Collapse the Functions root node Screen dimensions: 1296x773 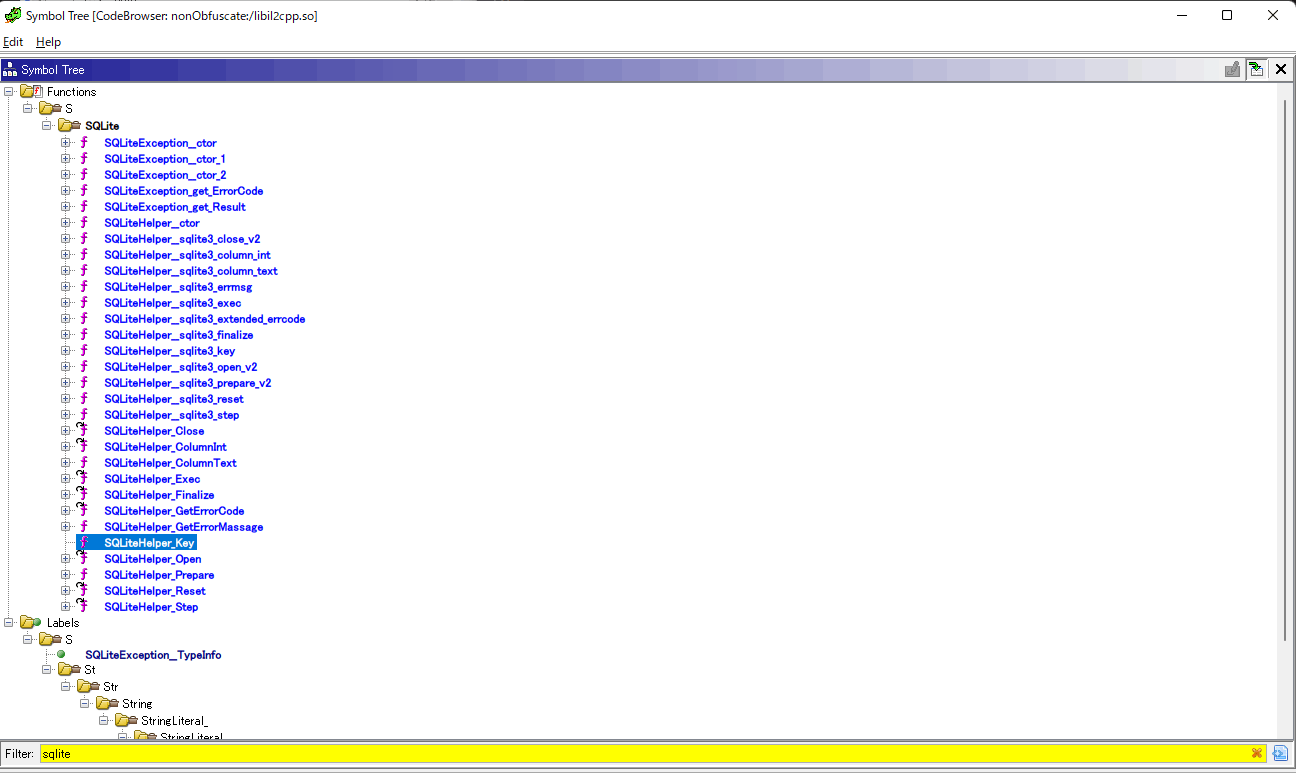pos(9,92)
